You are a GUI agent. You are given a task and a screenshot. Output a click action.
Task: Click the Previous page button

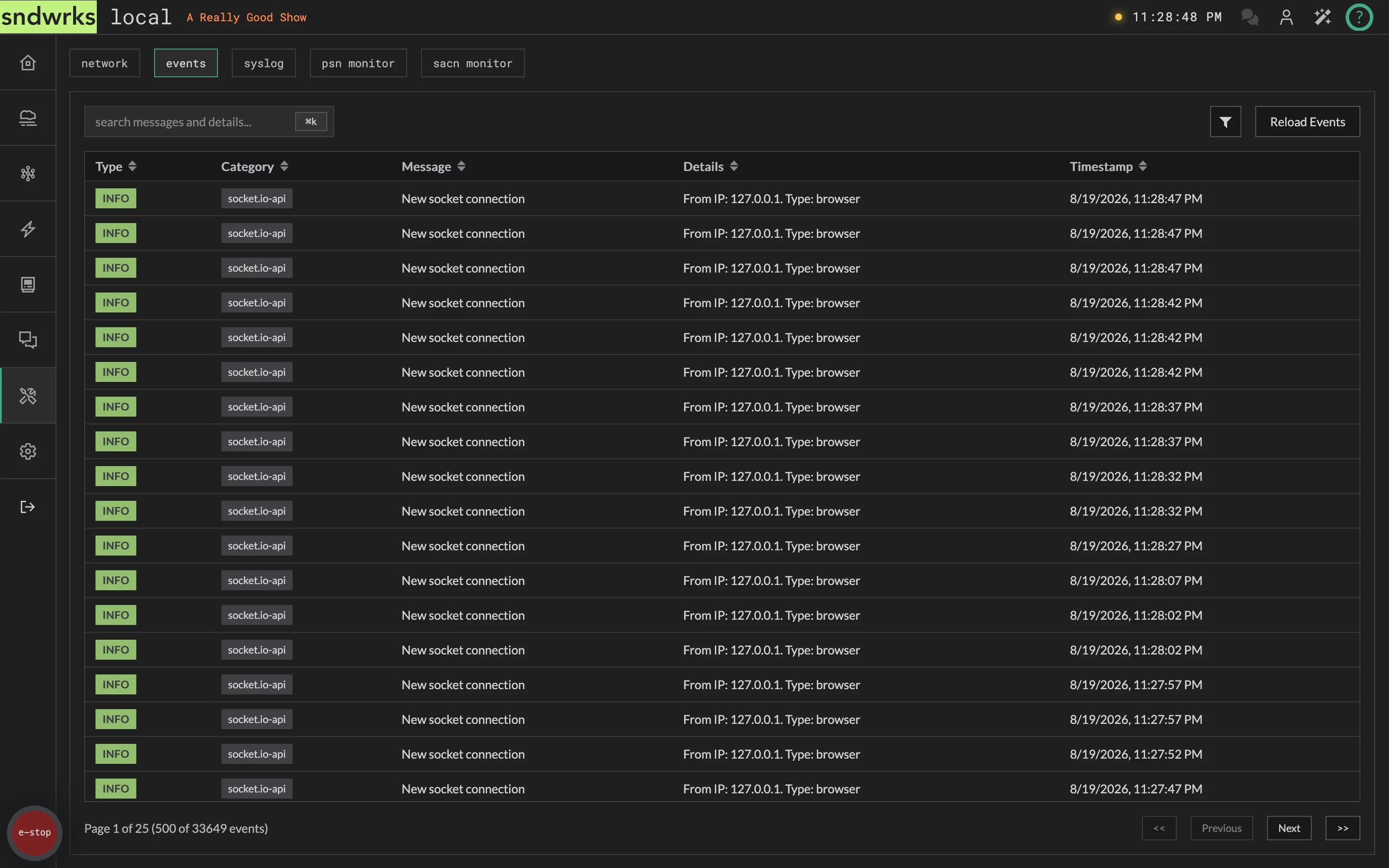coord(1221,829)
